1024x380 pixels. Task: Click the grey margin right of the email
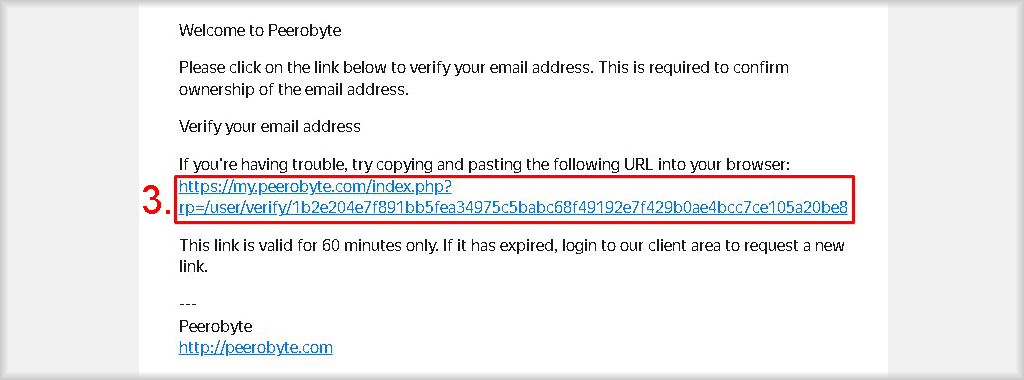(955, 189)
